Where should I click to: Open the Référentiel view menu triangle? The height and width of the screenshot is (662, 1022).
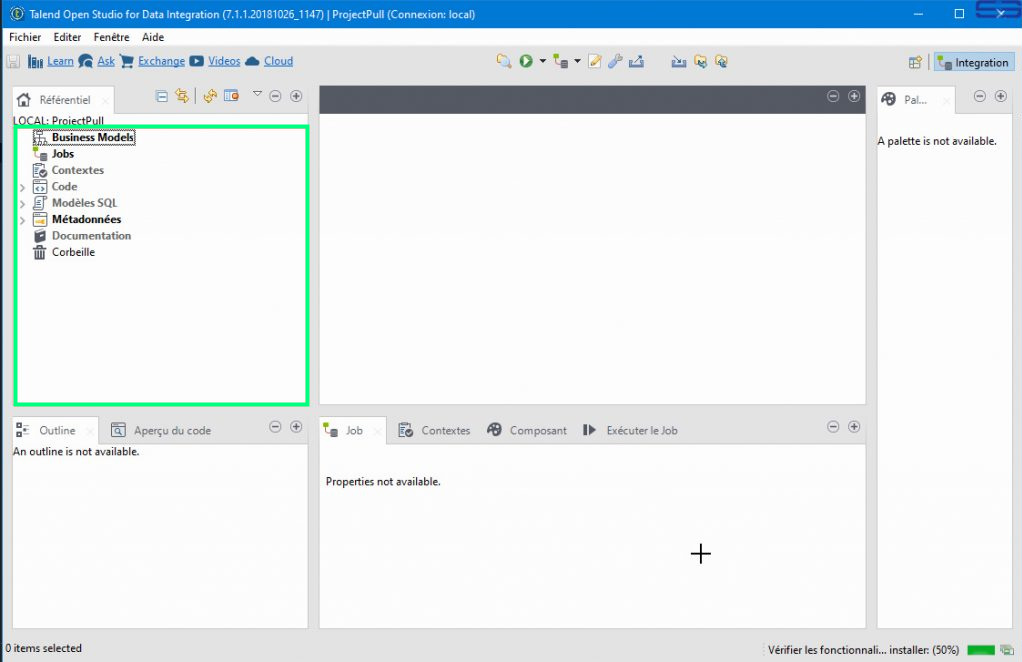pos(257,94)
